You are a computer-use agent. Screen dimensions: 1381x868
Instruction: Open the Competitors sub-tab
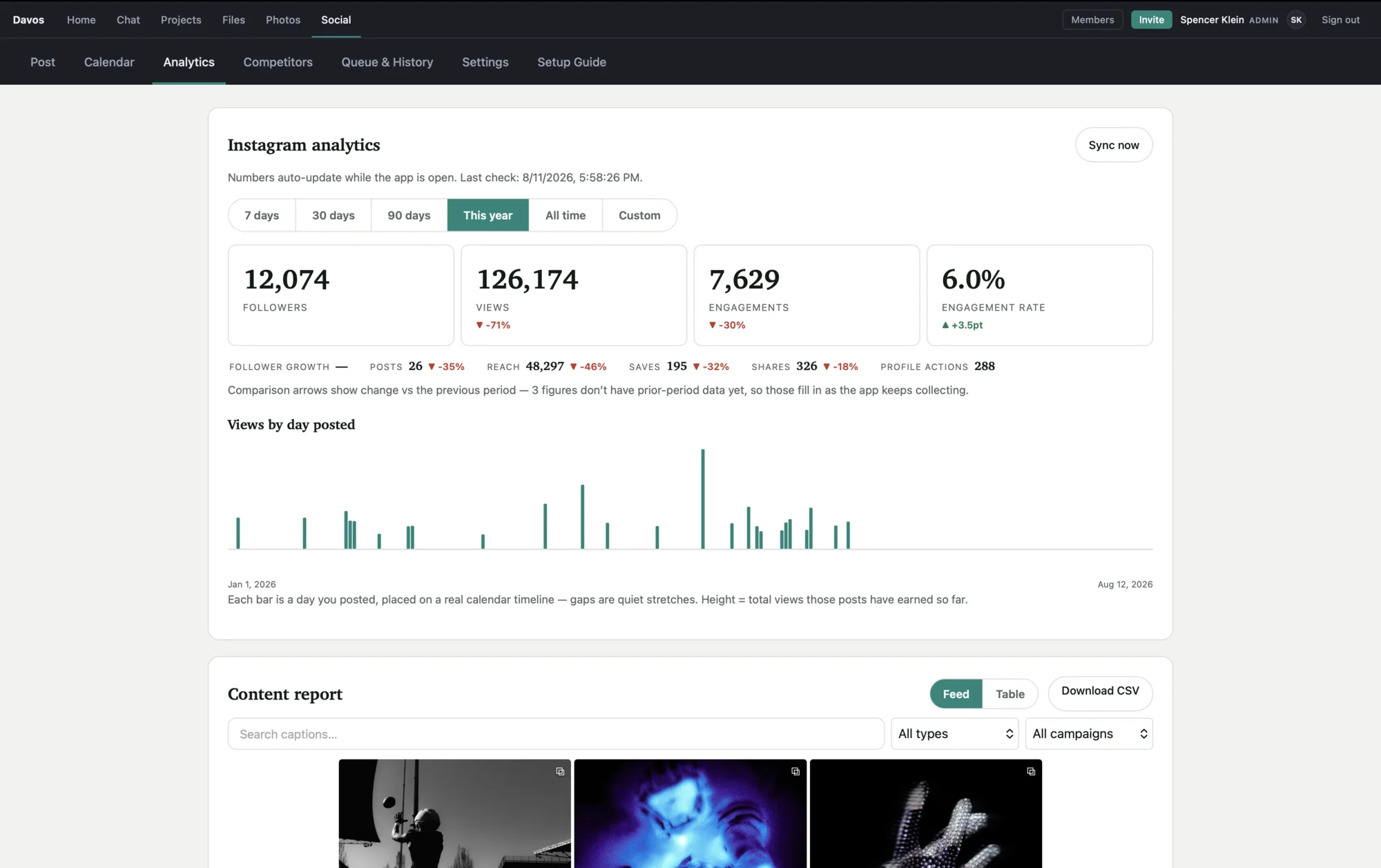click(x=278, y=62)
